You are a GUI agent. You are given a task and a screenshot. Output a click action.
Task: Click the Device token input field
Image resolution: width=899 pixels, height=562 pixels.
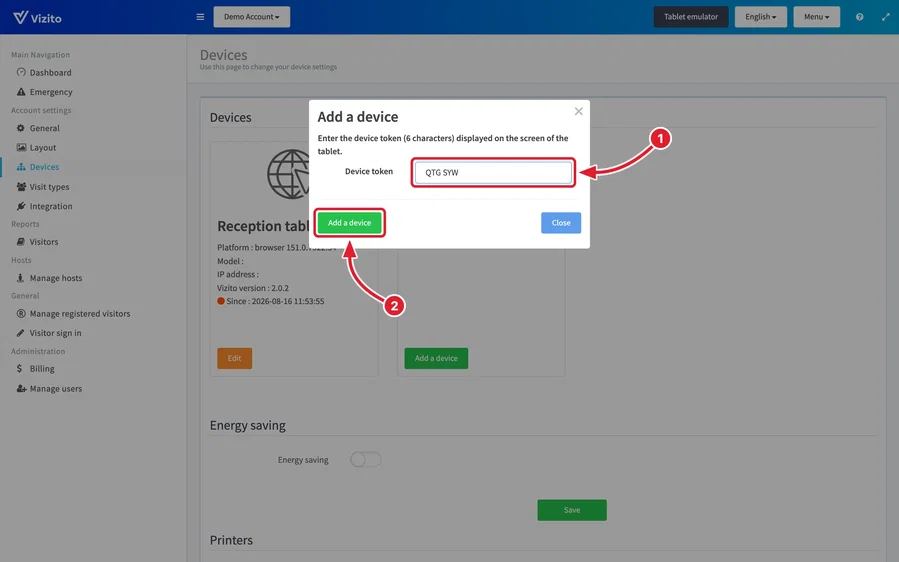coord(493,172)
